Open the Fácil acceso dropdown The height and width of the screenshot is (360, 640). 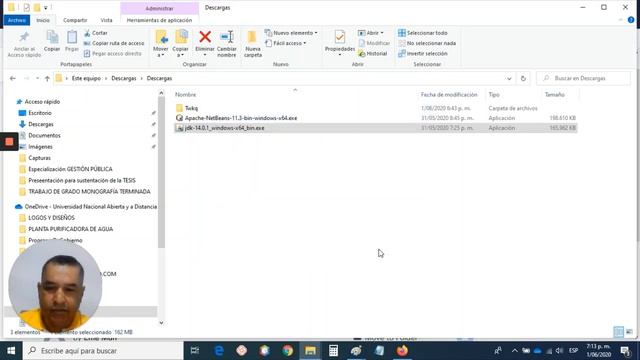286,43
